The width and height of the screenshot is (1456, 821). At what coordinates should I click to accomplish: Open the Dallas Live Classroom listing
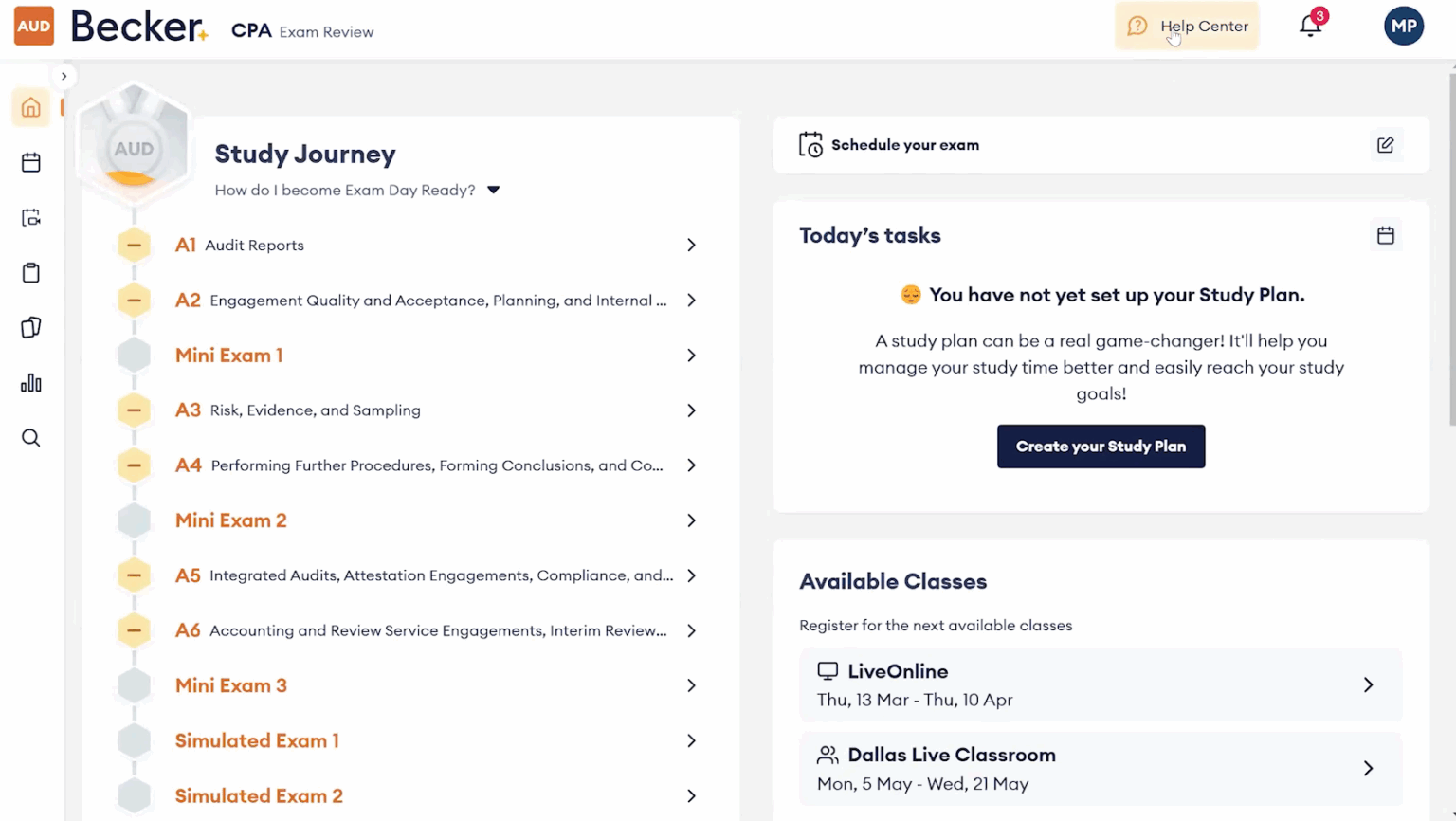tap(1100, 769)
